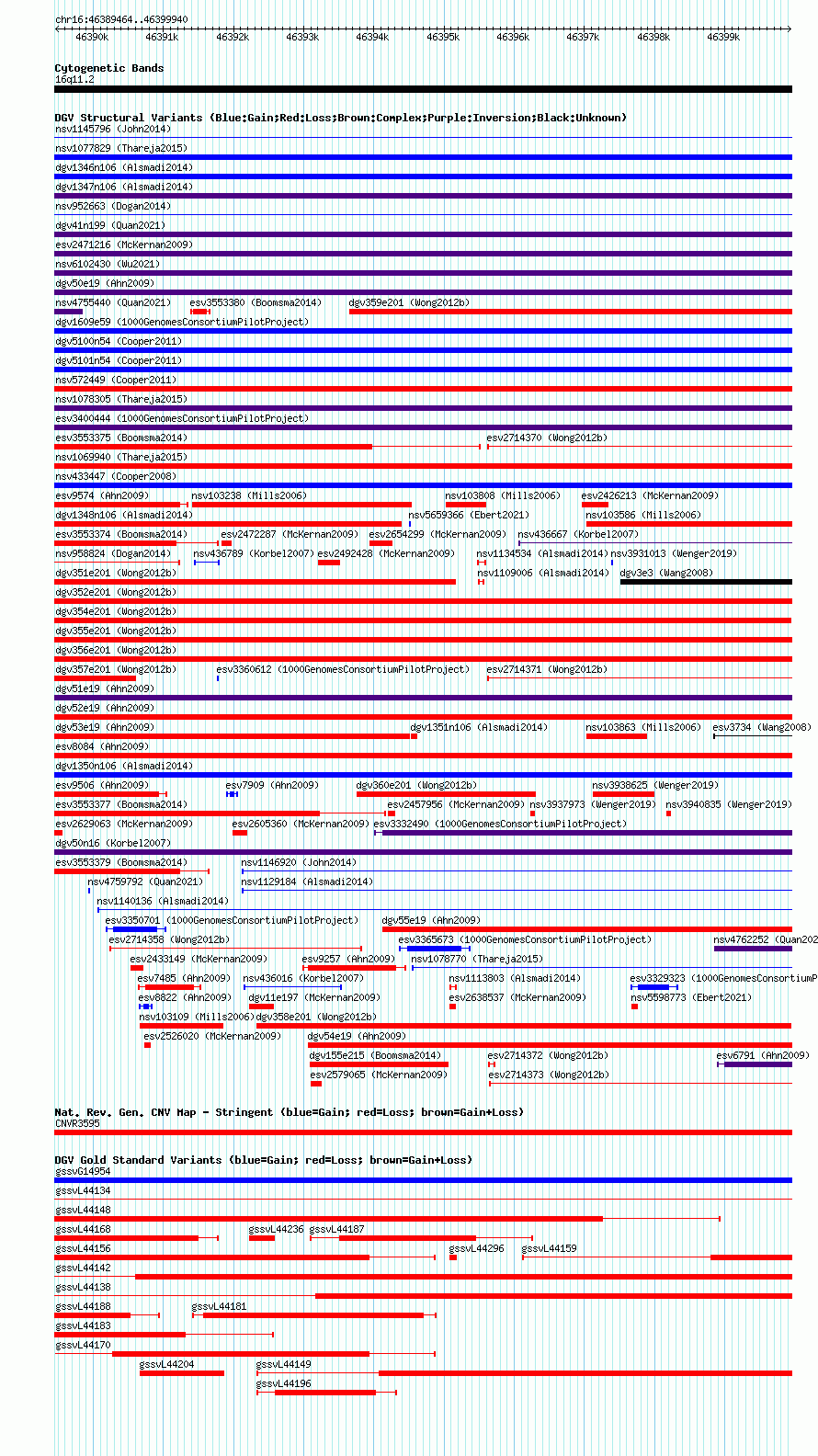Select esv9574 (Ahn2009) label
The width and height of the screenshot is (818, 1456).
point(101,495)
